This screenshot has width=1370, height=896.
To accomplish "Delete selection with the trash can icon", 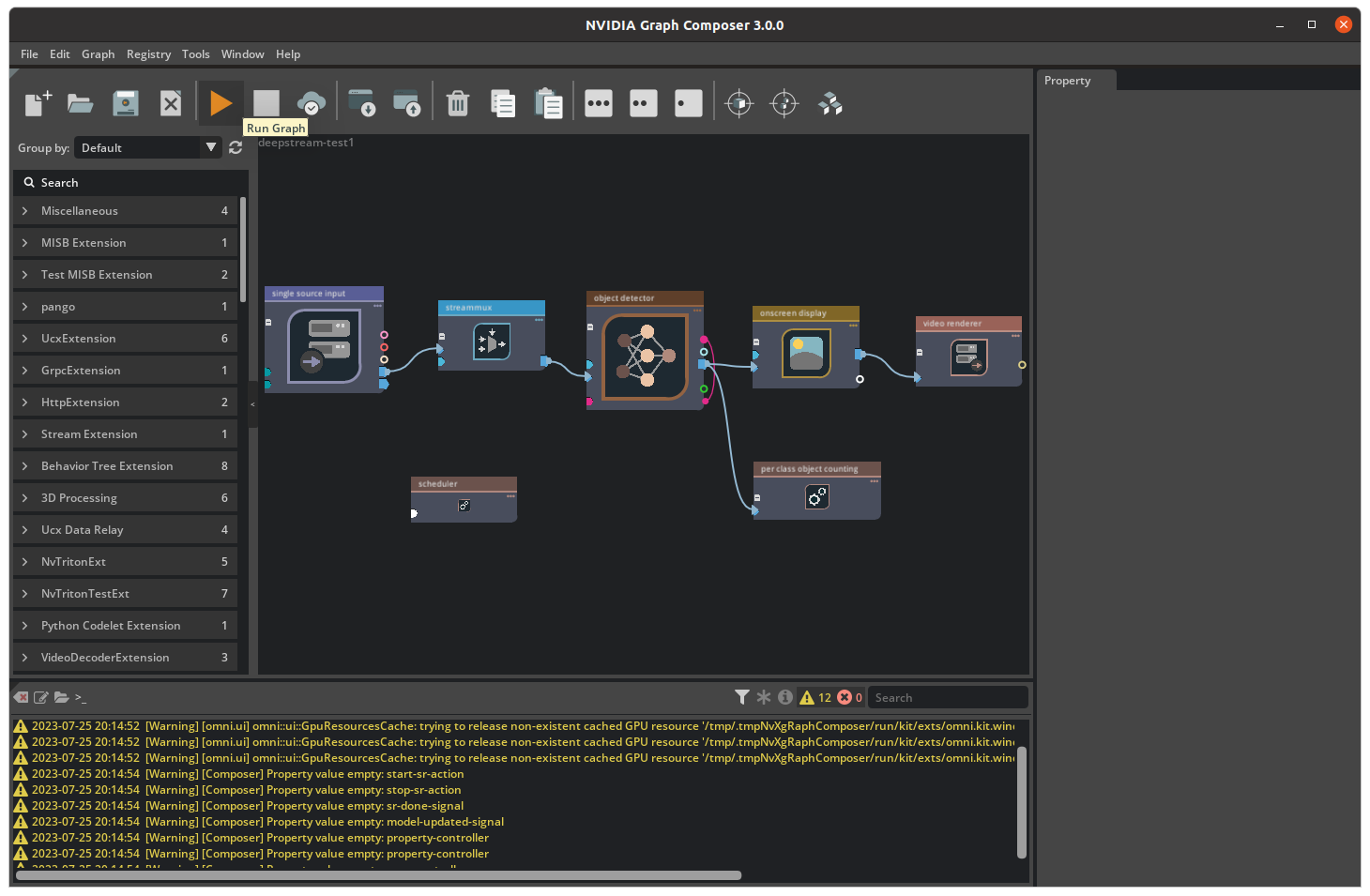I will click(x=458, y=103).
